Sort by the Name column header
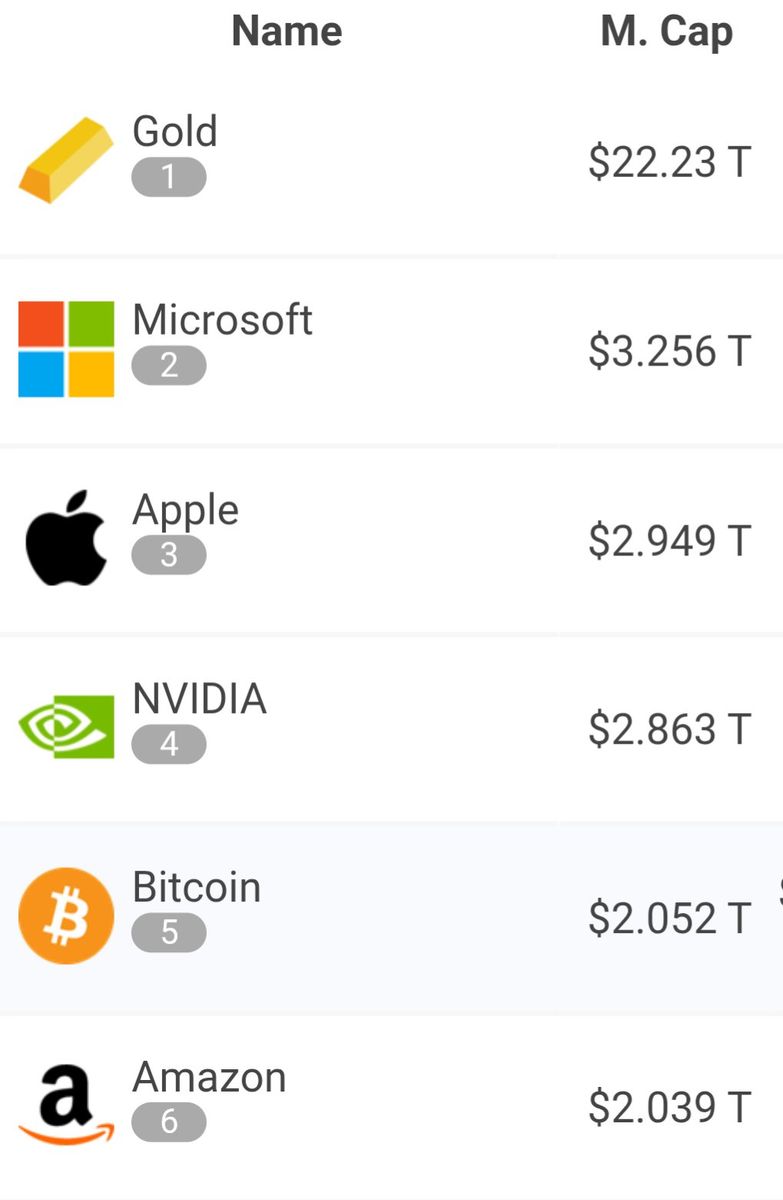783x1200 pixels. tap(287, 31)
